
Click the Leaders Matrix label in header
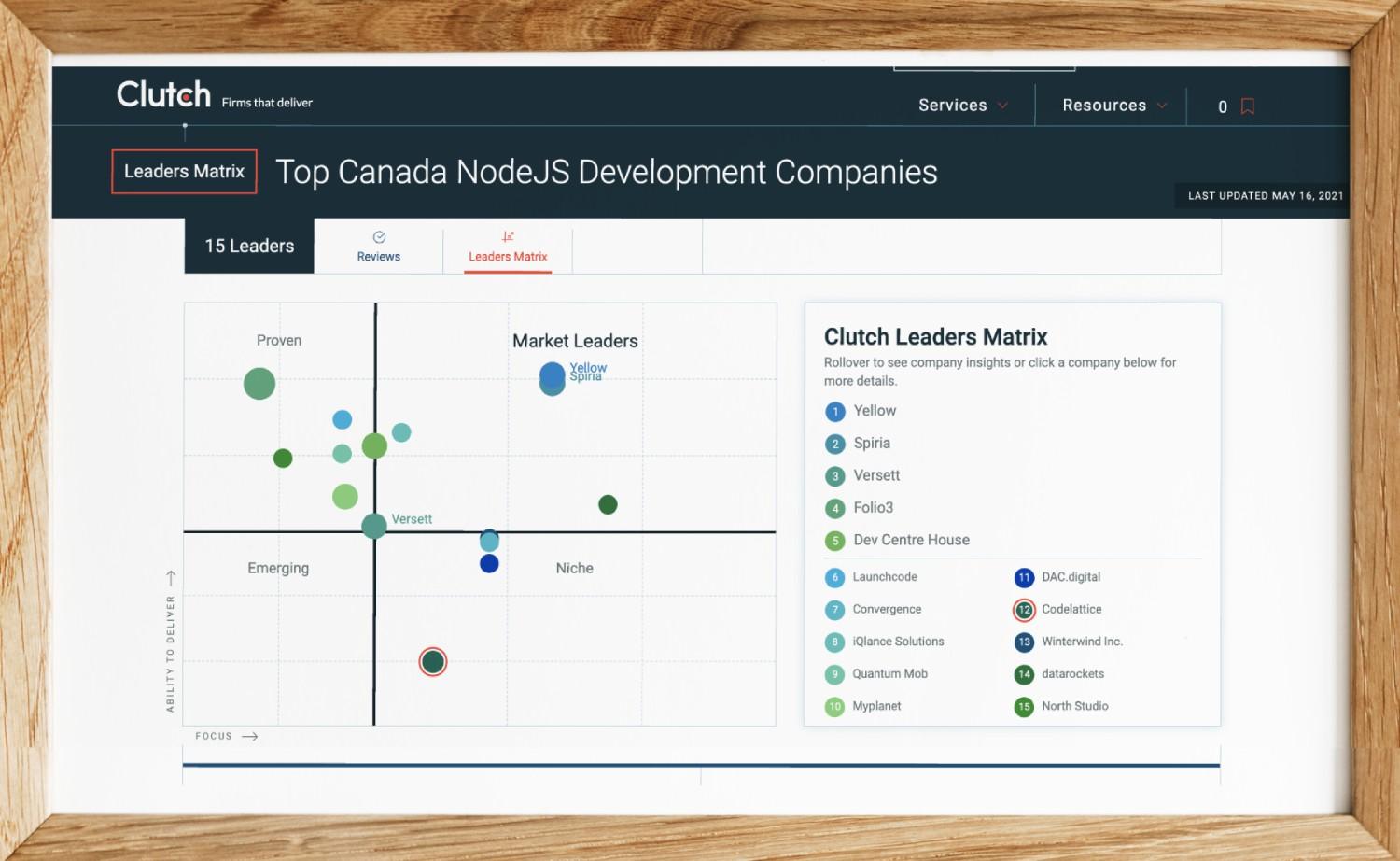point(184,172)
